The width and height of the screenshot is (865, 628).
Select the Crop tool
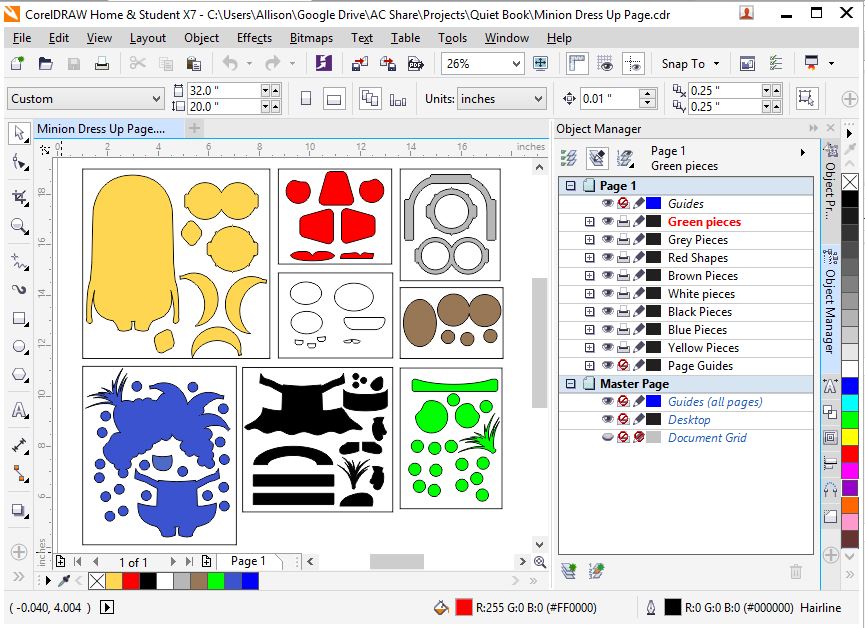coord(19,197)
